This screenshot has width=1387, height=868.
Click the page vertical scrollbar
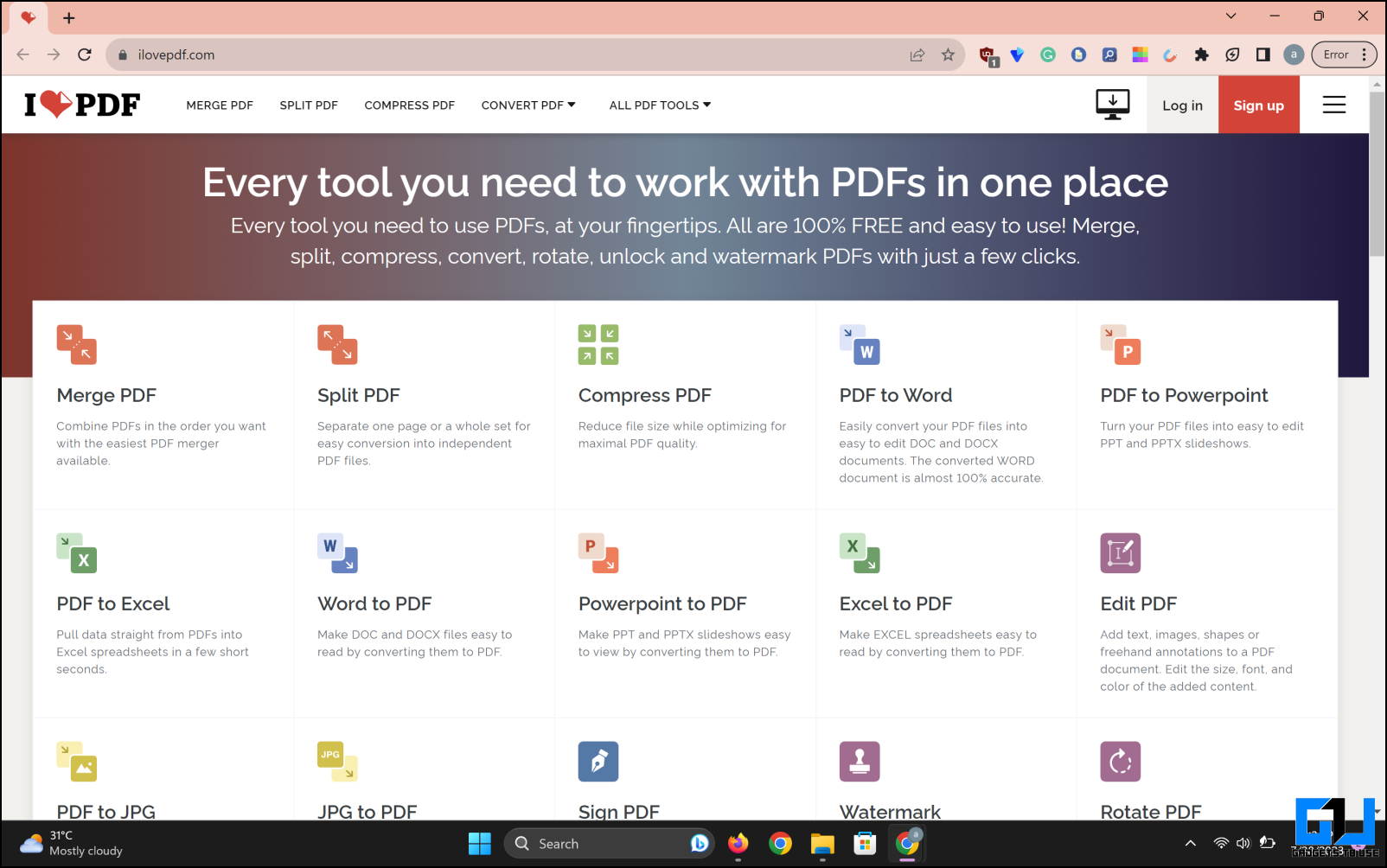point(1377,173)
